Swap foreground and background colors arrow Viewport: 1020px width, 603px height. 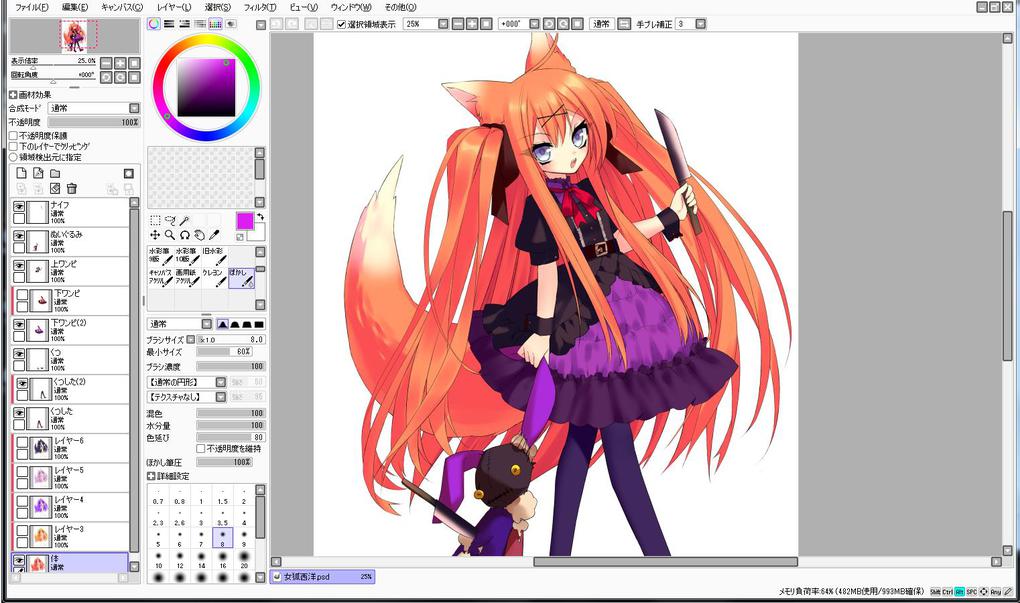pos(260,217)
